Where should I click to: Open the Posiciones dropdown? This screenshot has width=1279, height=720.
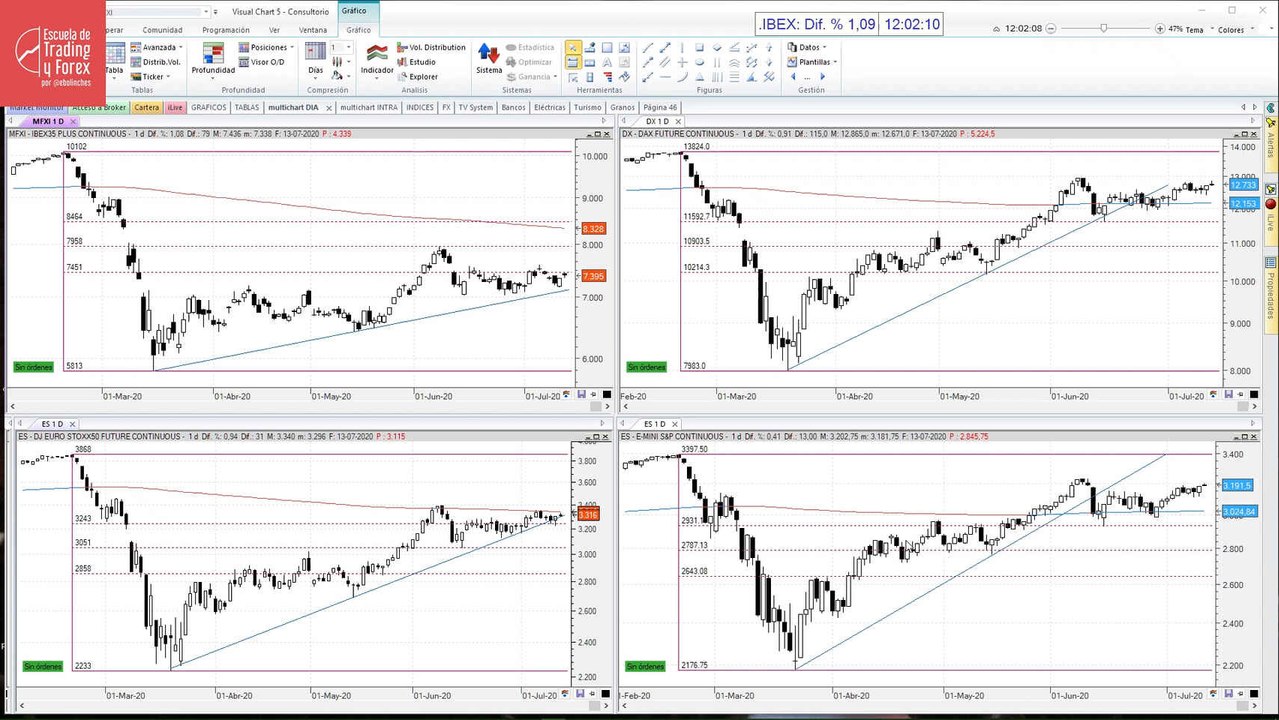coord(266,47)
